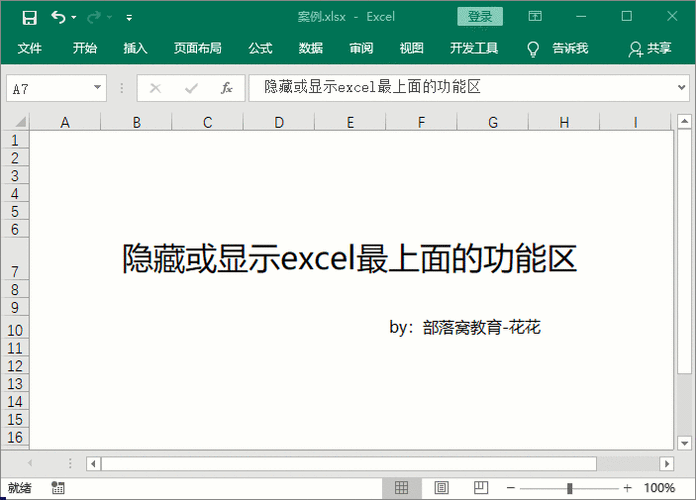The width and height of the screenshot is (696, 500).
Task: Select row 7 header
Action: tap(15, 259)
